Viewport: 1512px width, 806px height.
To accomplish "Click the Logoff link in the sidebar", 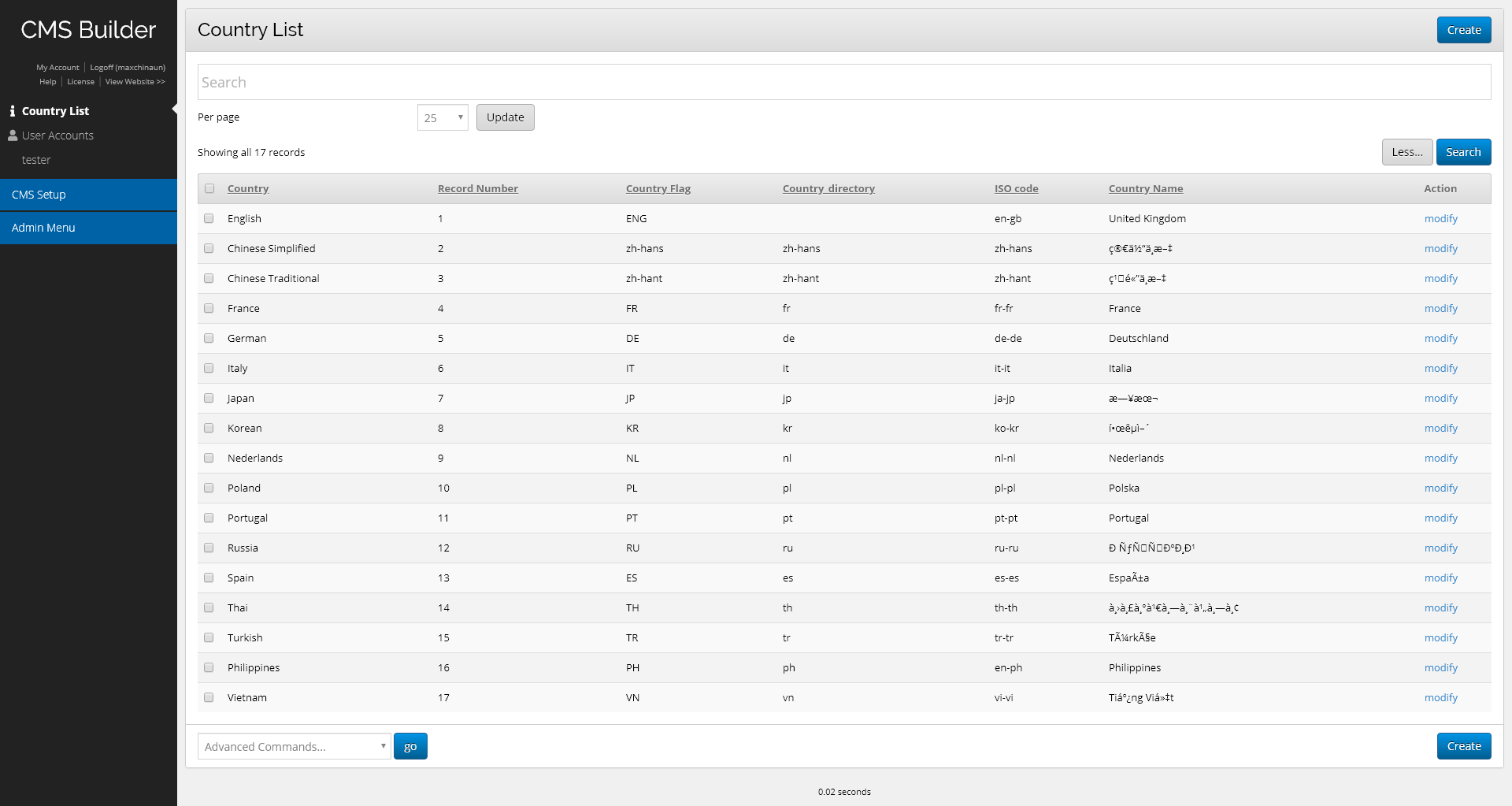I will tap(128, 68).
